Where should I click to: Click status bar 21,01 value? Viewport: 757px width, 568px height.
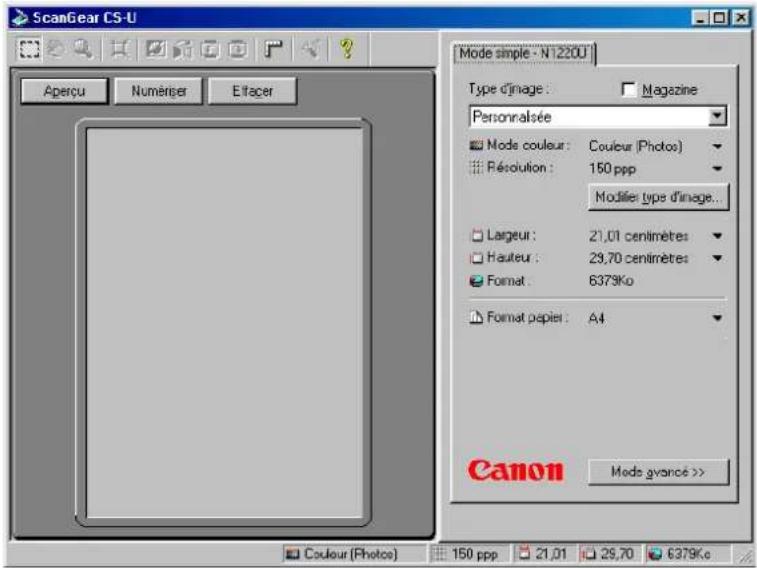click(551, 554)
